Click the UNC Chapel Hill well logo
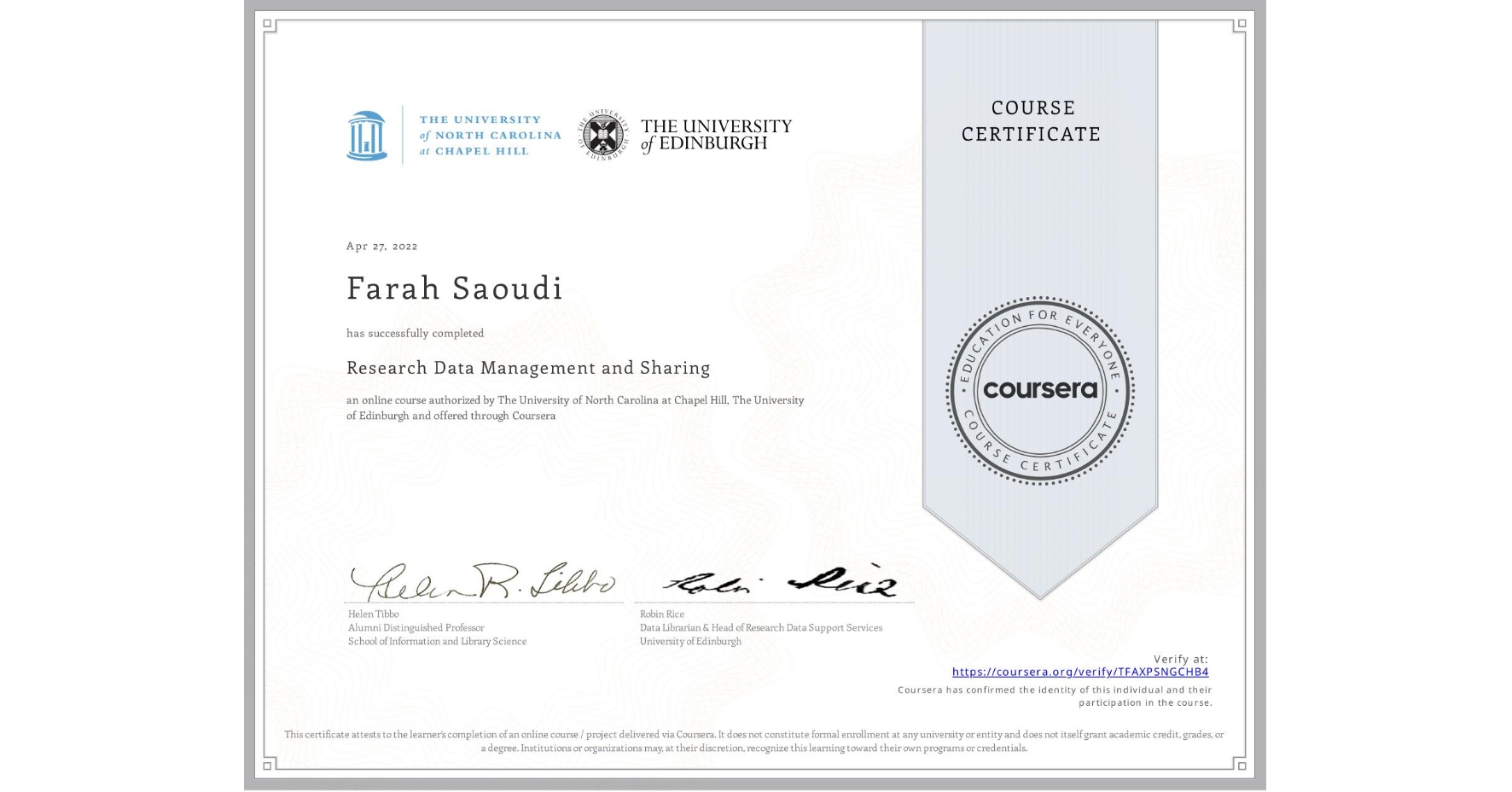 [367, 135]
